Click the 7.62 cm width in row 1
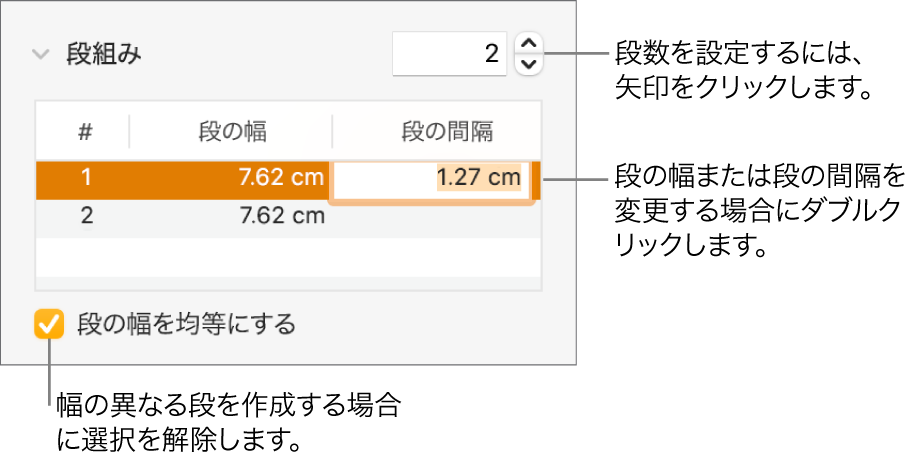Image resolution: width=916 pixels, height=462 pixels. point(282,179)
